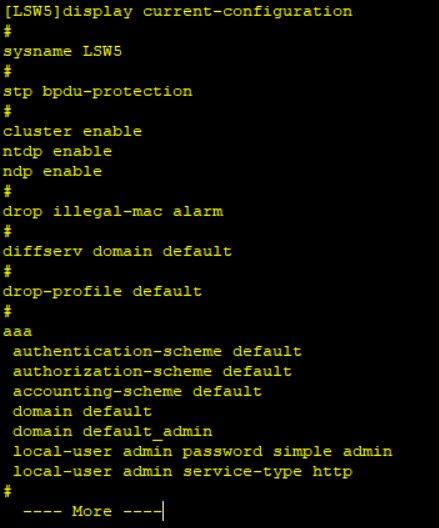
Task: Click the 'domain default_admin' line
Action: tap(113, 432)
